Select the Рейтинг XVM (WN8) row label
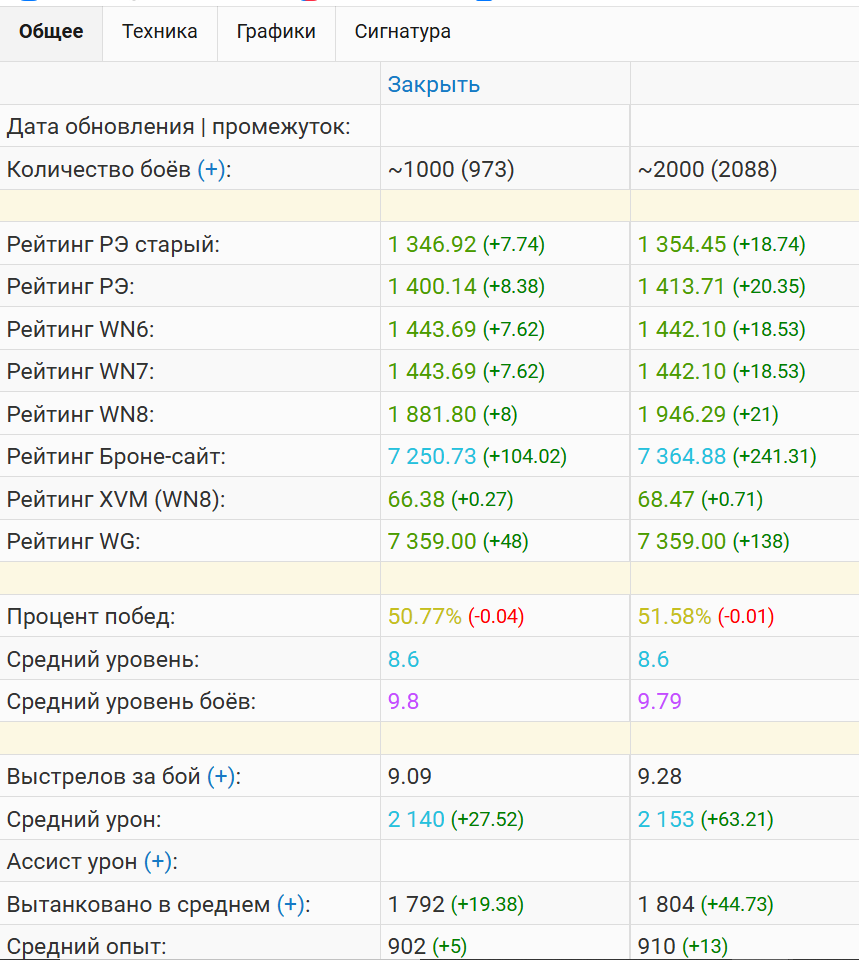The width and height of the screenshot is (859, 960). pos(116,499)
